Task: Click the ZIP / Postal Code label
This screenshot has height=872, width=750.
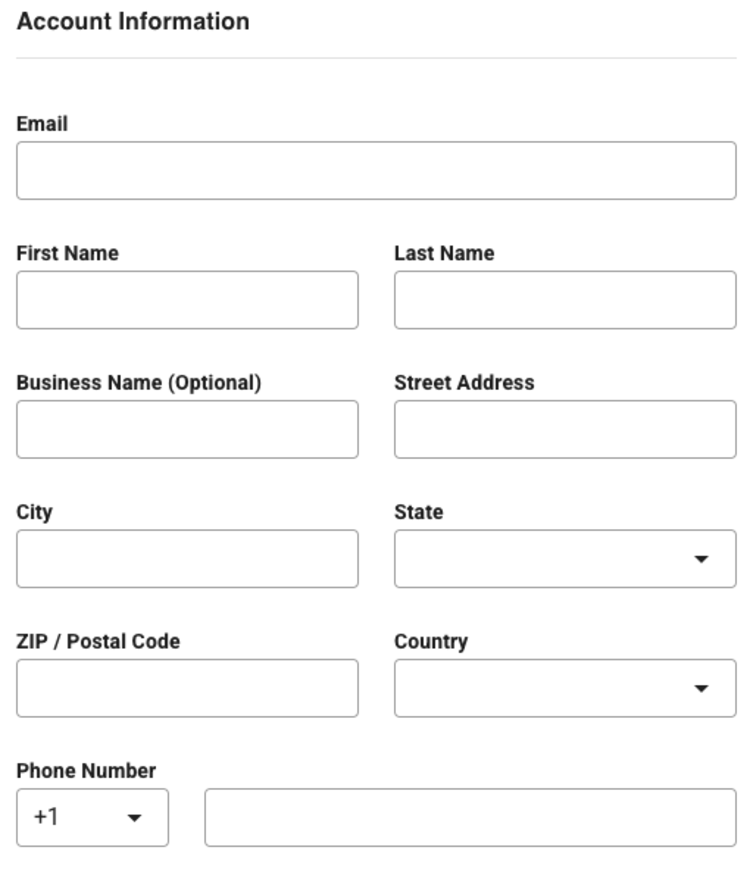Action: [98, 641]
